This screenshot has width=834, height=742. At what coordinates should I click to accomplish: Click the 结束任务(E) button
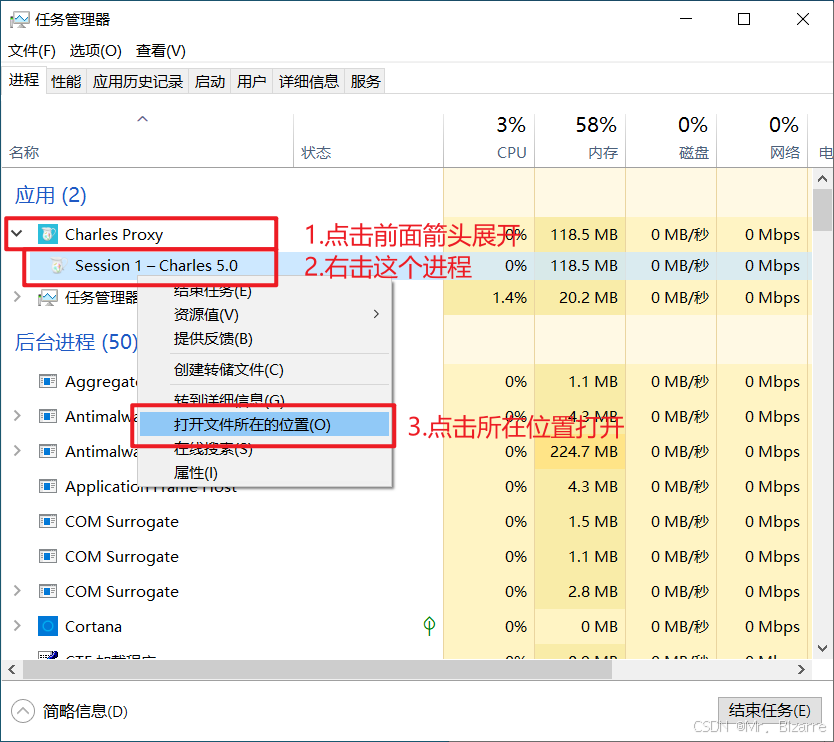(x=770, y=711)
